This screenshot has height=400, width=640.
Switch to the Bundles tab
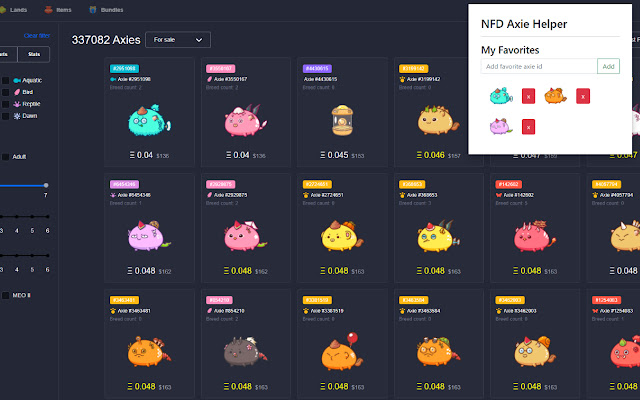tap(106, 10)
